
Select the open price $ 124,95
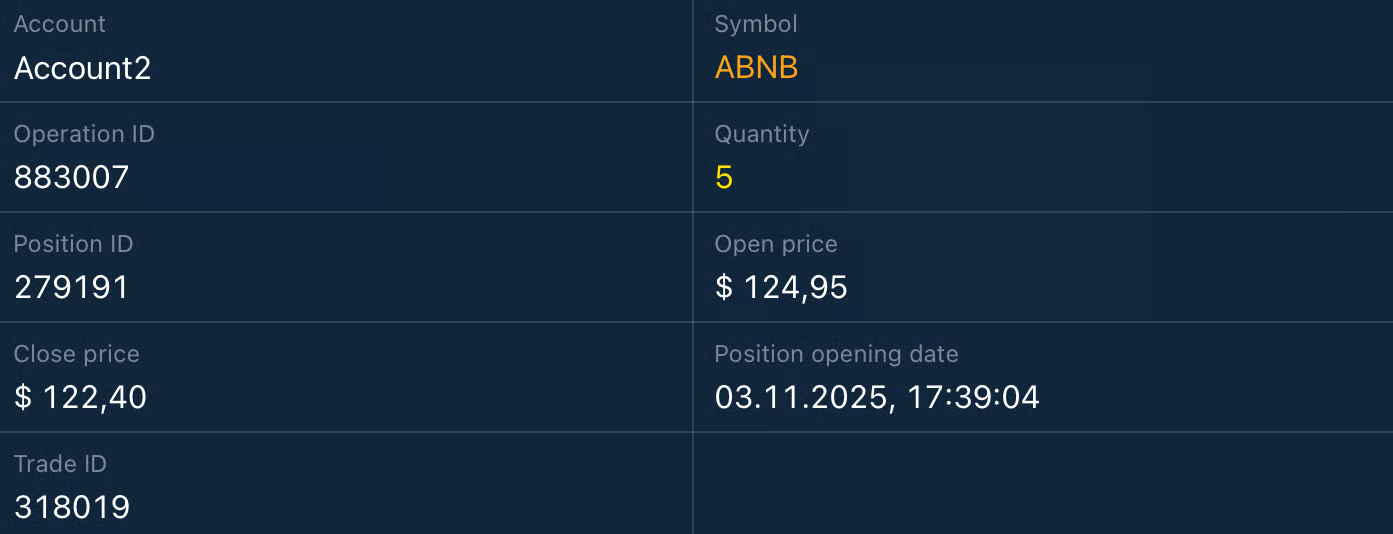(x=781, y=288)
